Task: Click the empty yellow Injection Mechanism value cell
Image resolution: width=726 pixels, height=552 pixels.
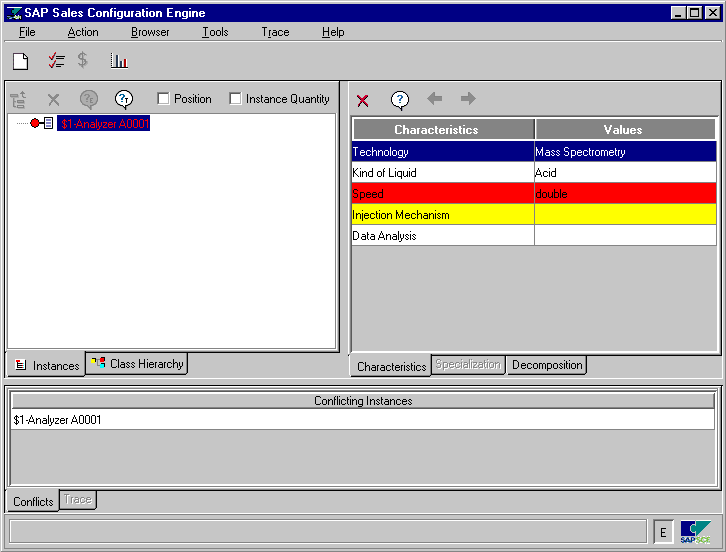Action: click(625, 215)
